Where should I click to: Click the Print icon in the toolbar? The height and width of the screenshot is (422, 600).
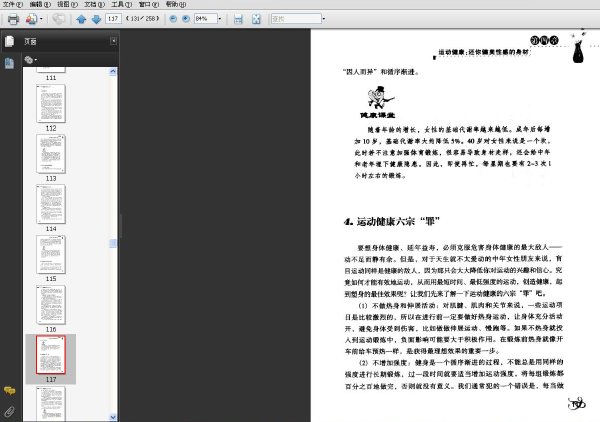pos(13,19)
